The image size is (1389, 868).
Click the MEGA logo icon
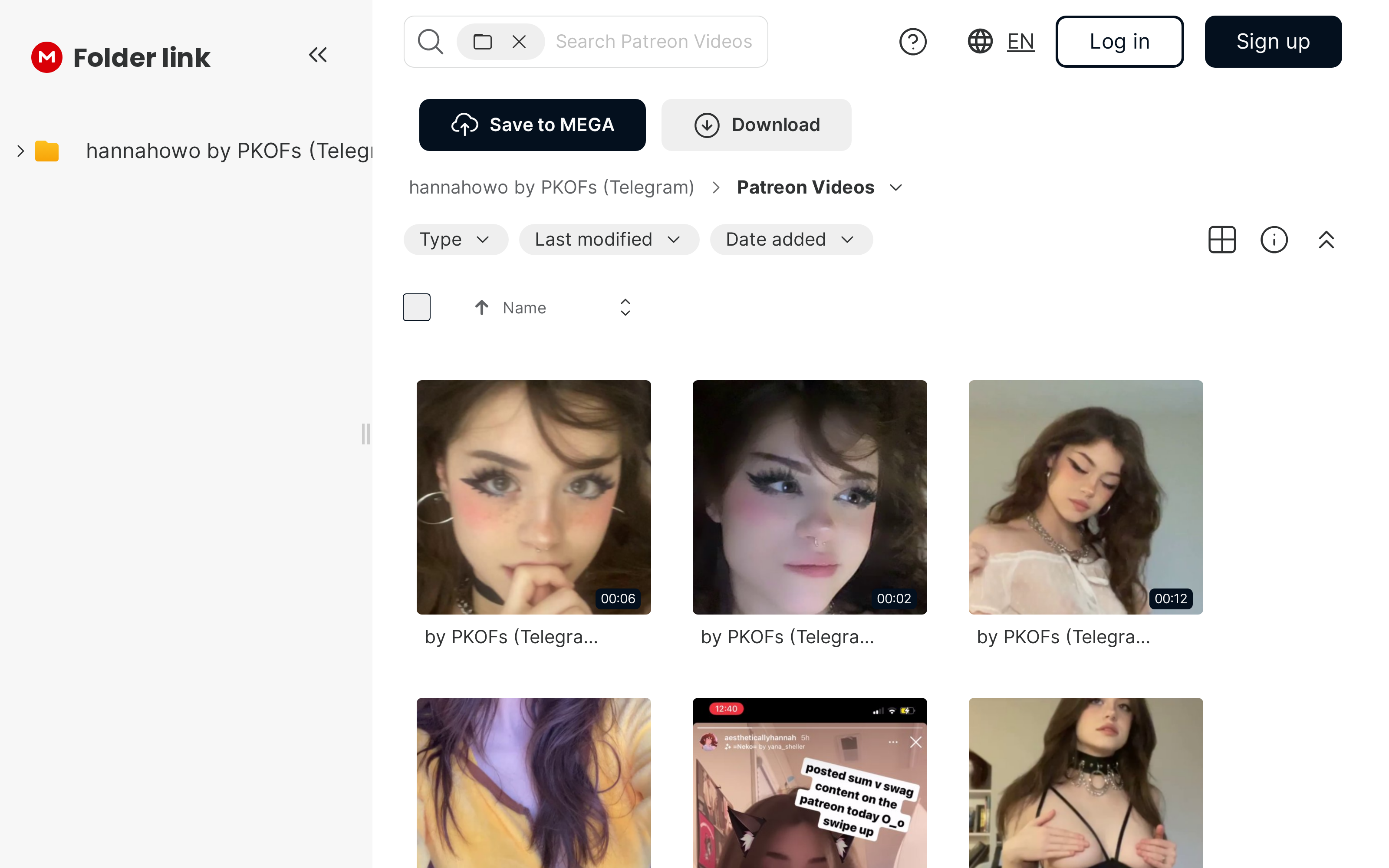click(46, 57)
